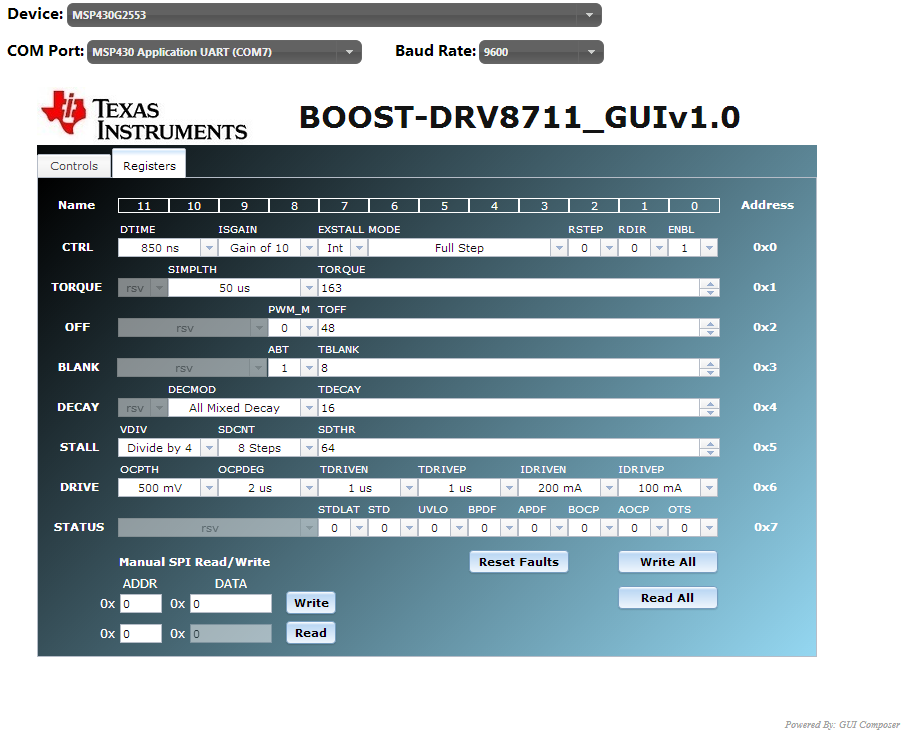The height and width of the screenshot is (733, 908).
Task: Click the bit 0 column header cell
Action: [x=694, y=206]
